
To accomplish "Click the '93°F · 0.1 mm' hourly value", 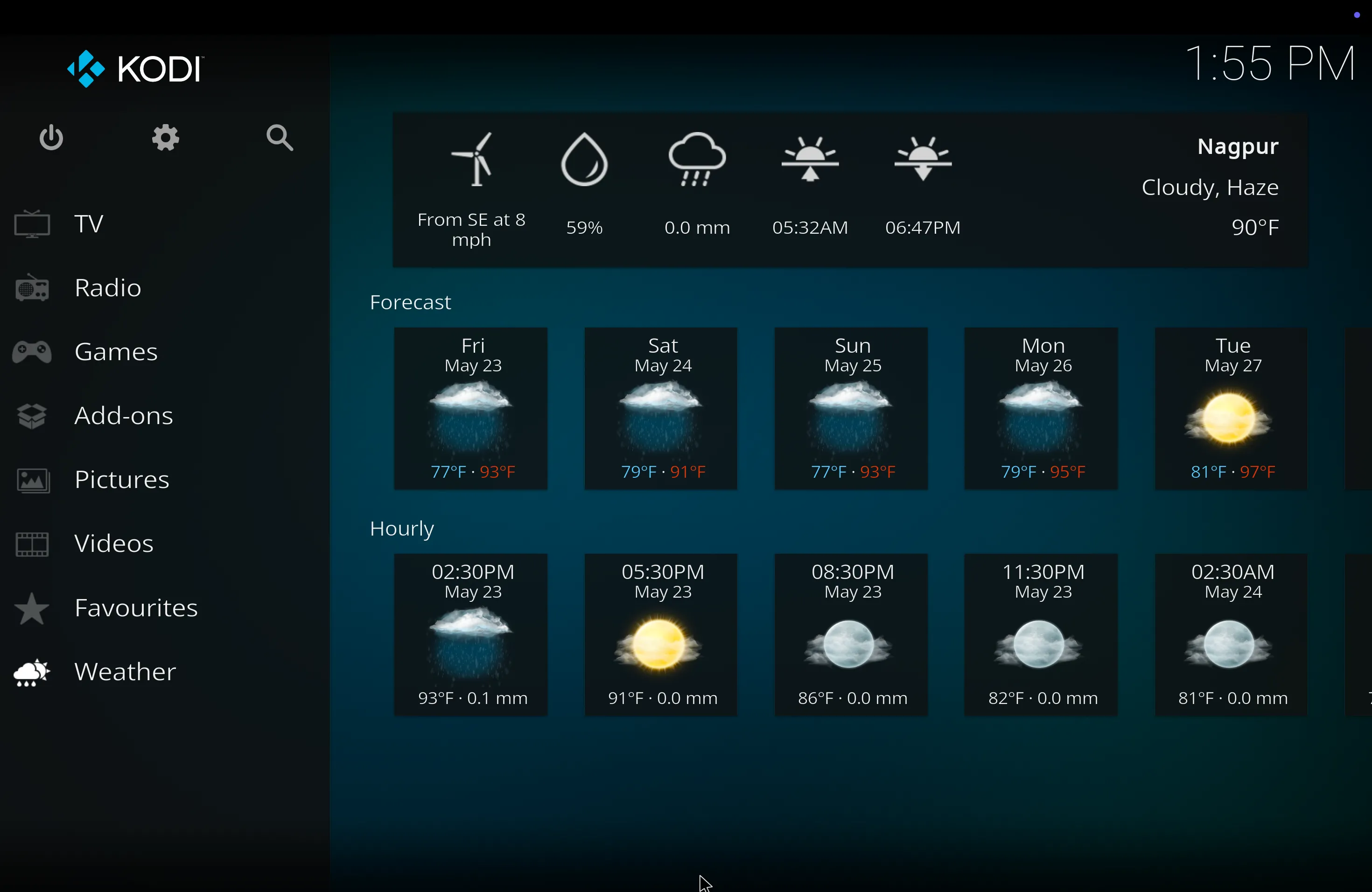I will [473, 698].
